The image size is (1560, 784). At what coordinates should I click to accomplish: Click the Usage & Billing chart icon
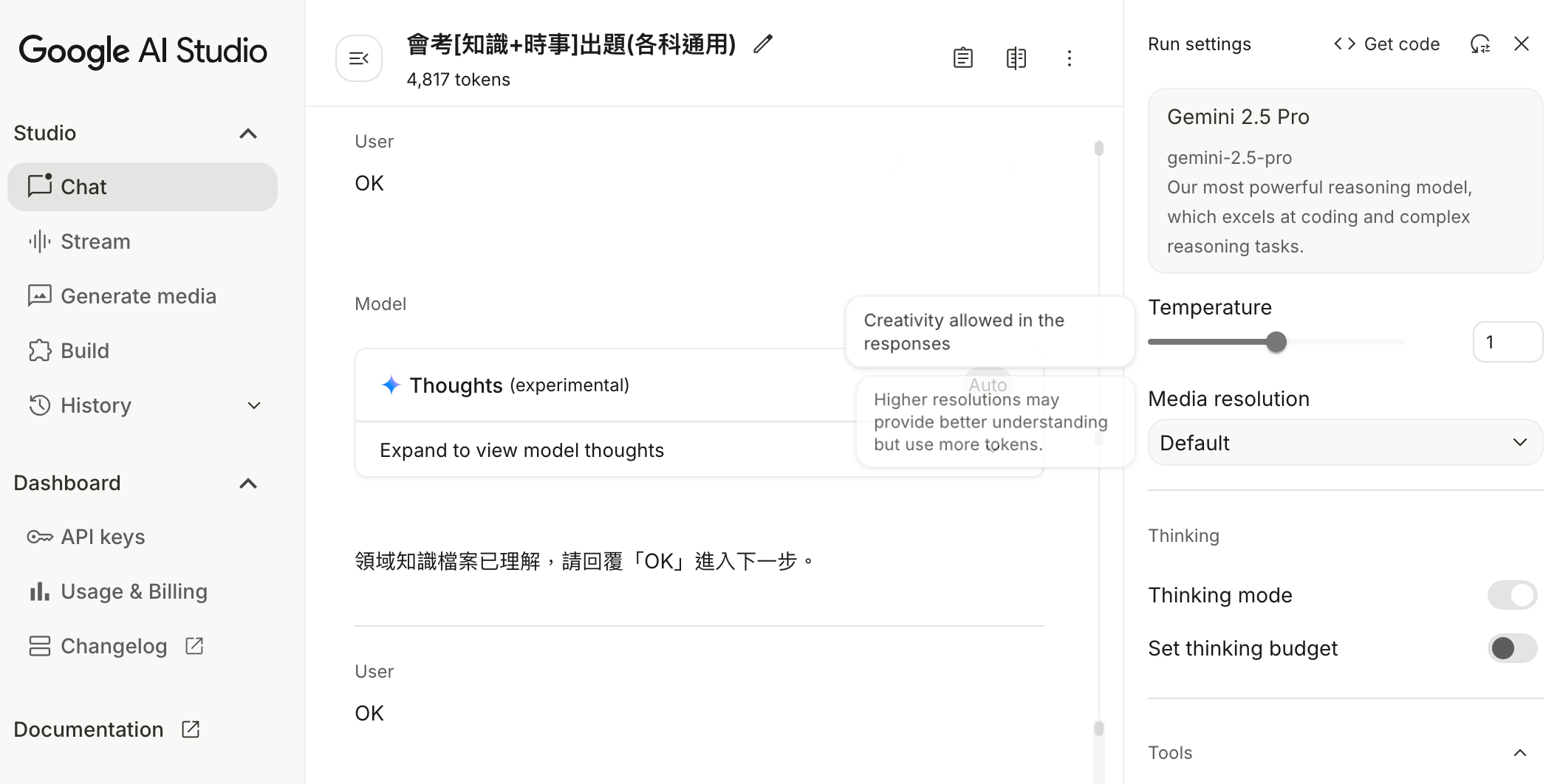[40, 591]
